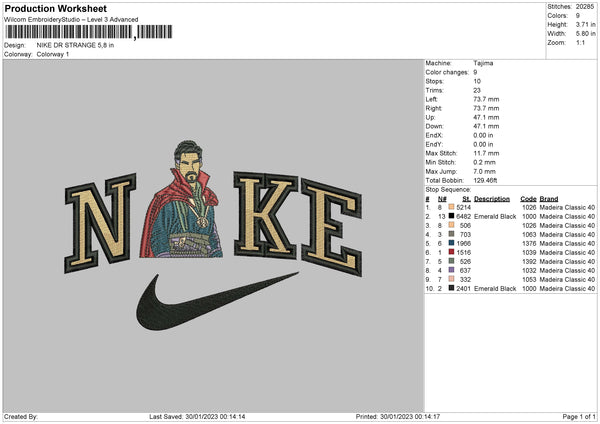600x424 pixels.
Task: Click the red swatch beside stitch count 1516
Action: point(451,252)
